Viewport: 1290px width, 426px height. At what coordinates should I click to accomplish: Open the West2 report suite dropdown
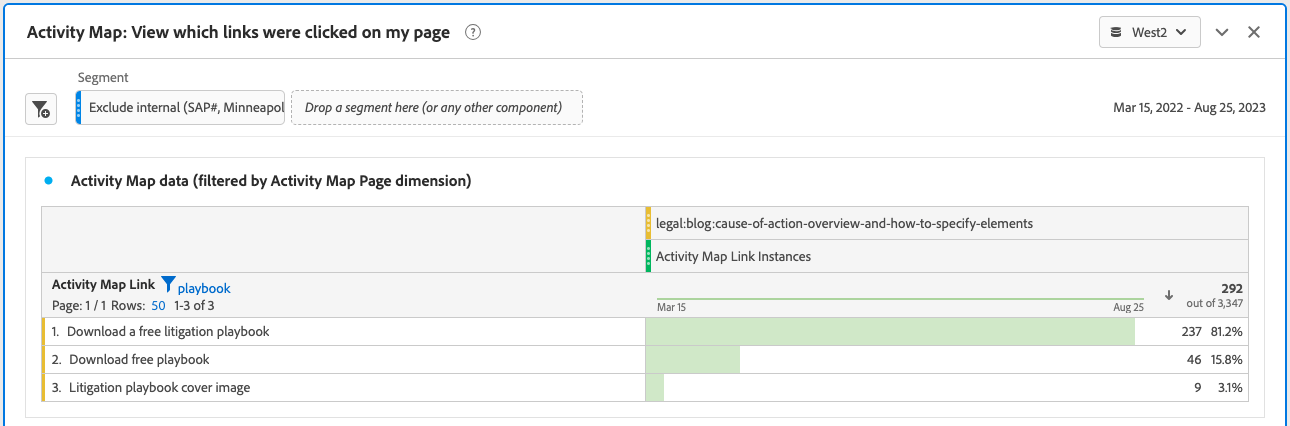1149,32
